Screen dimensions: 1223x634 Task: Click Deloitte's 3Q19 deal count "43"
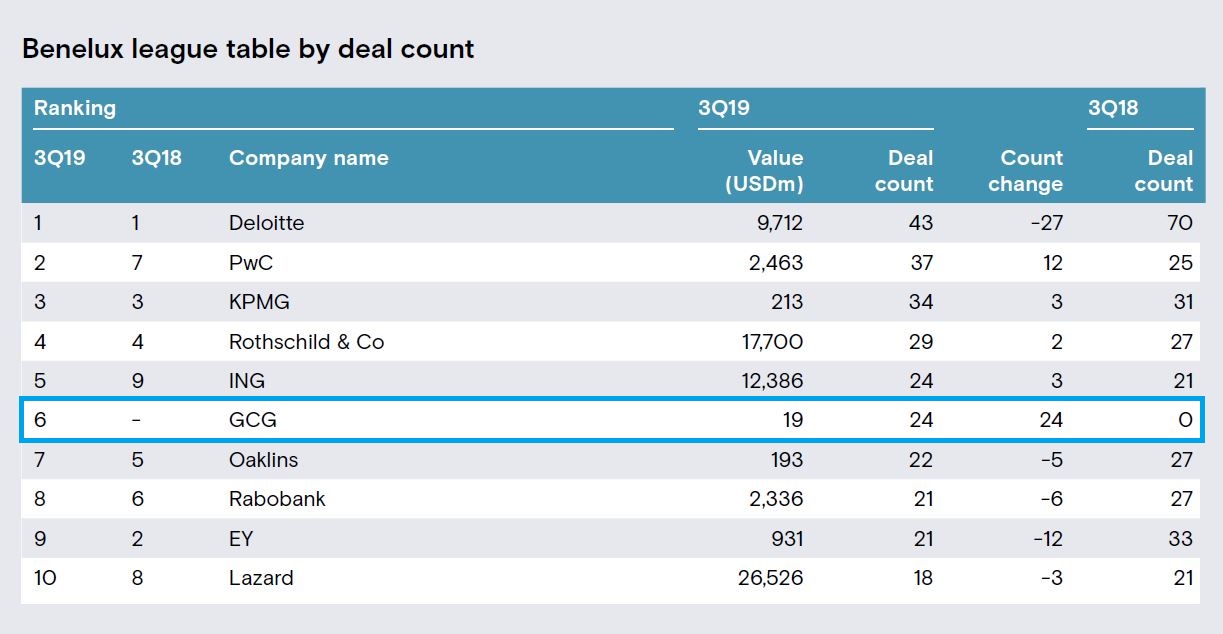[921, 223]
